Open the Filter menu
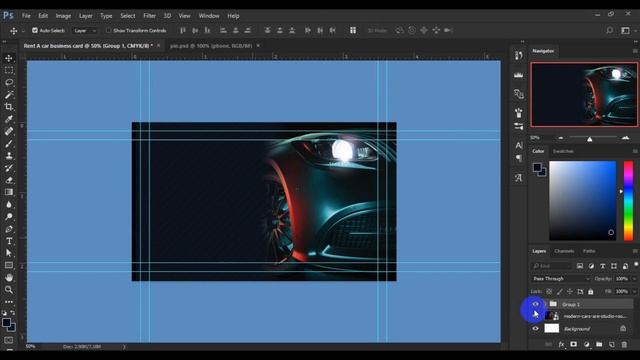 point(149,16)
